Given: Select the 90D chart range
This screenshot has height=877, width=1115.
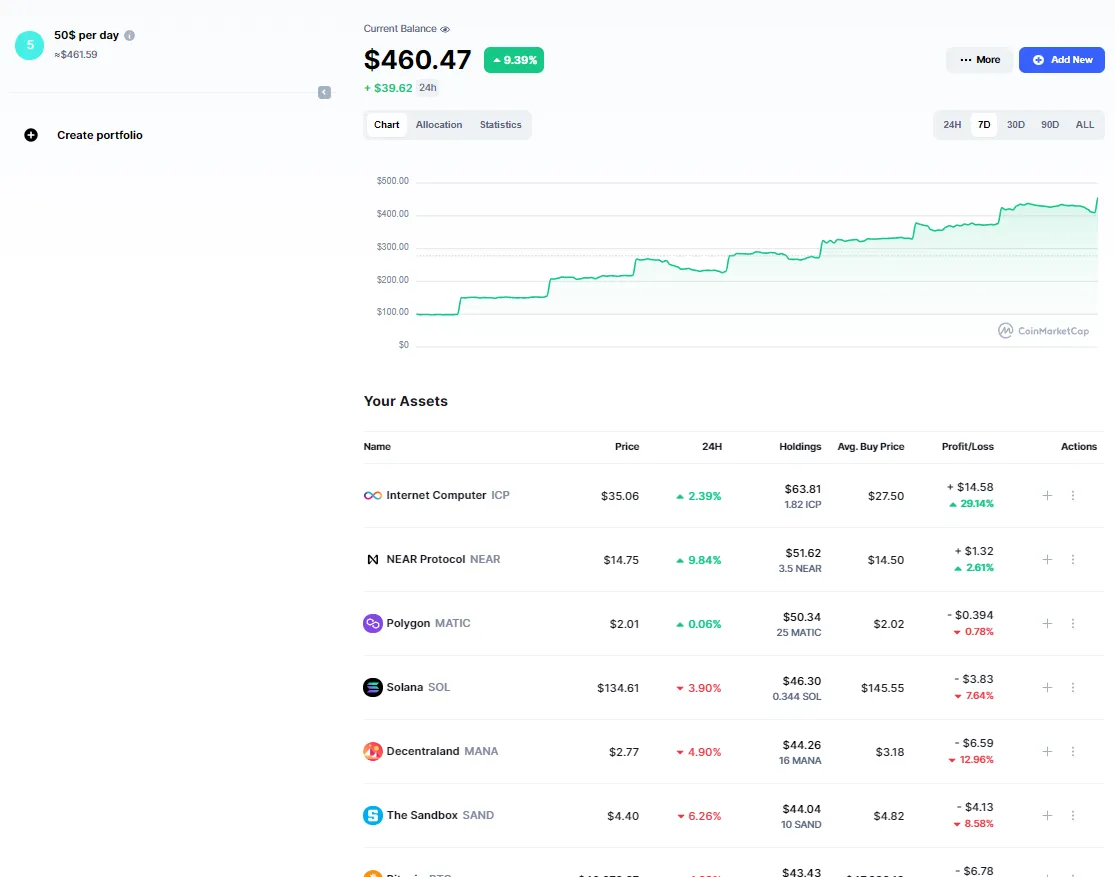Looking at the screenshot, I should tap(1050, 124).
